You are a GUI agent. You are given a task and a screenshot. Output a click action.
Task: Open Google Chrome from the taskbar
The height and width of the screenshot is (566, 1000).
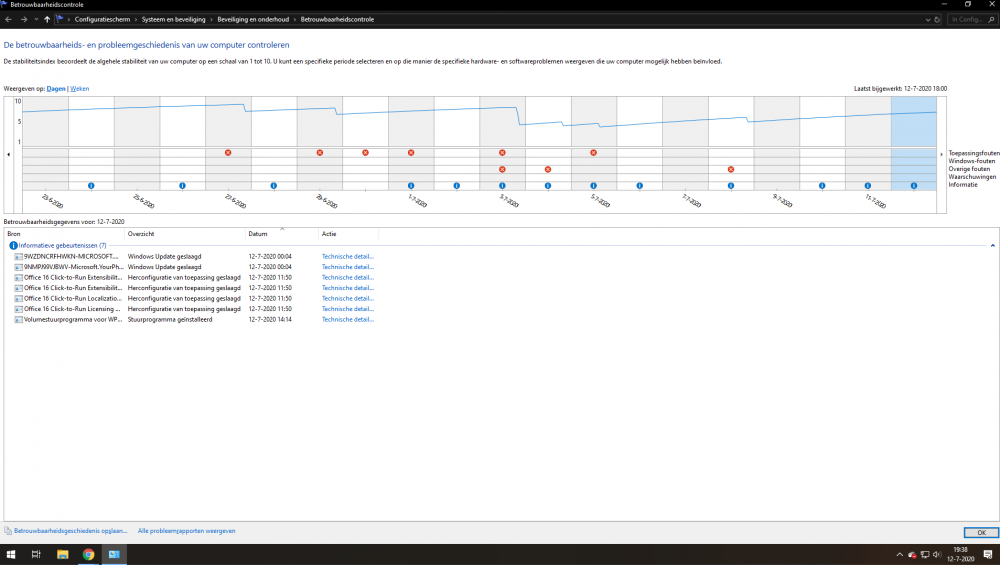[88, 554]
